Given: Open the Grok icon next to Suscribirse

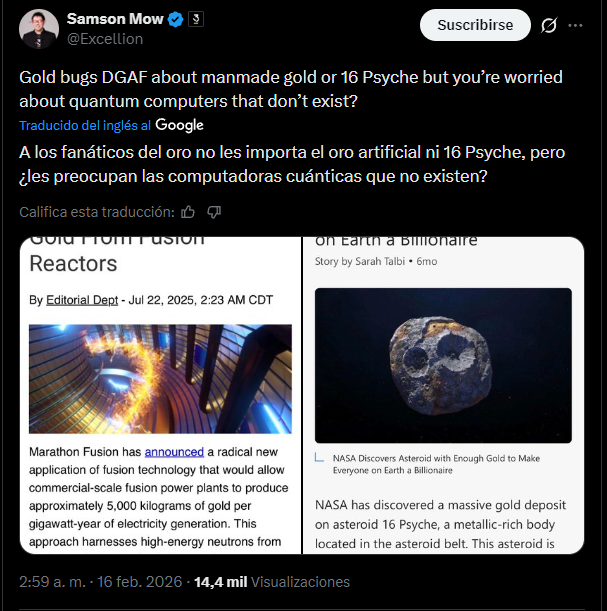Looking at the screenshot, I should click(548, 25).
